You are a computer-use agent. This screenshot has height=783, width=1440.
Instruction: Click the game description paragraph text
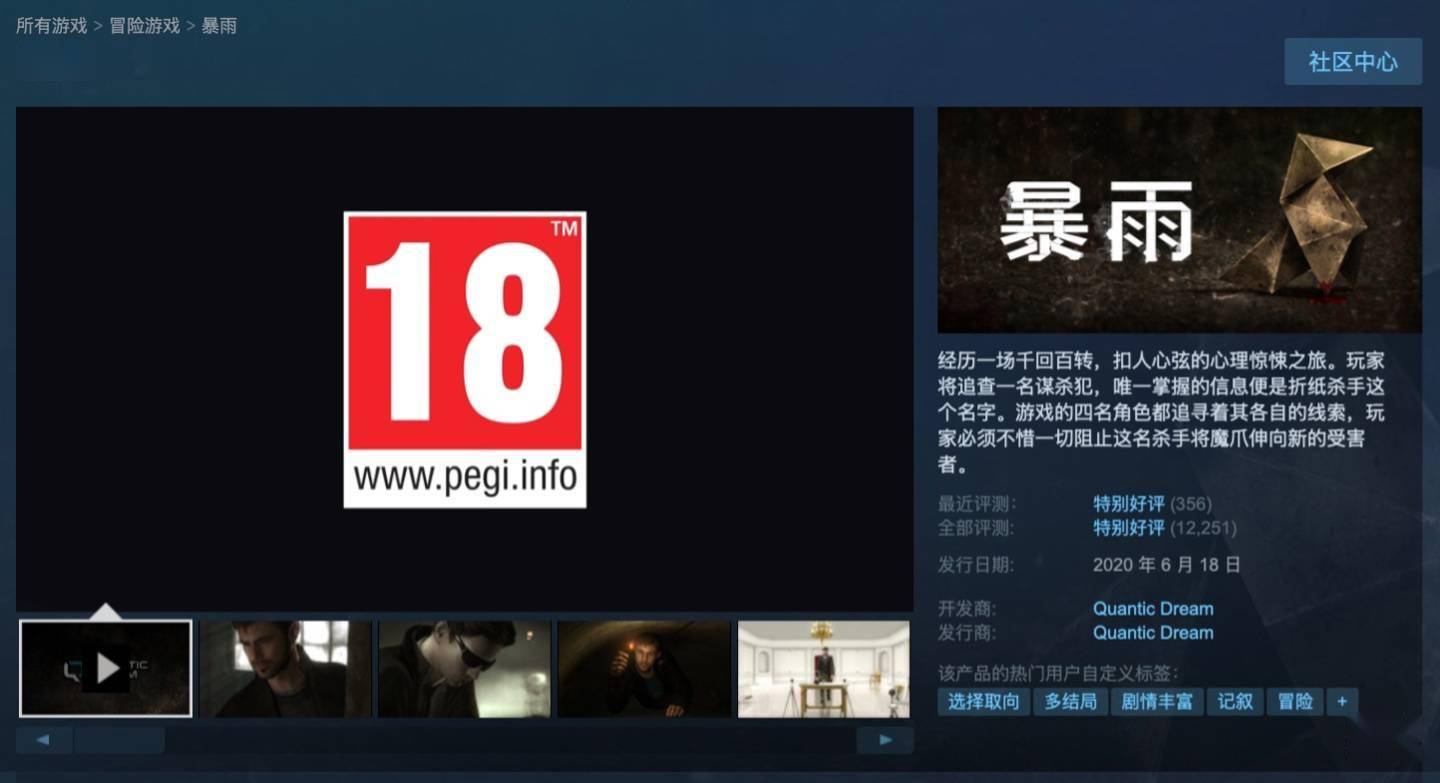coord(1162,412)
